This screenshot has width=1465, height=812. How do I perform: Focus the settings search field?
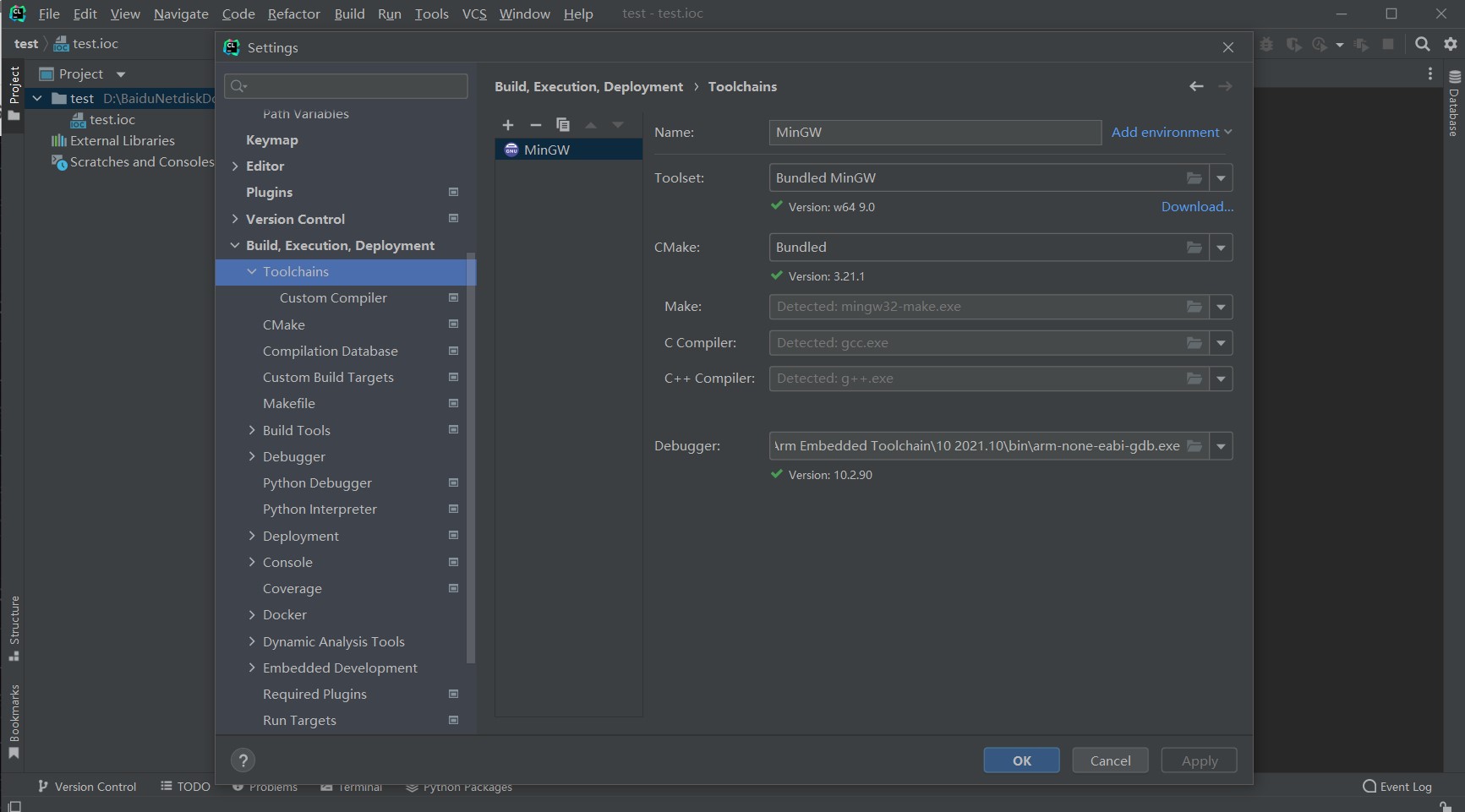(x=346, y=86)
